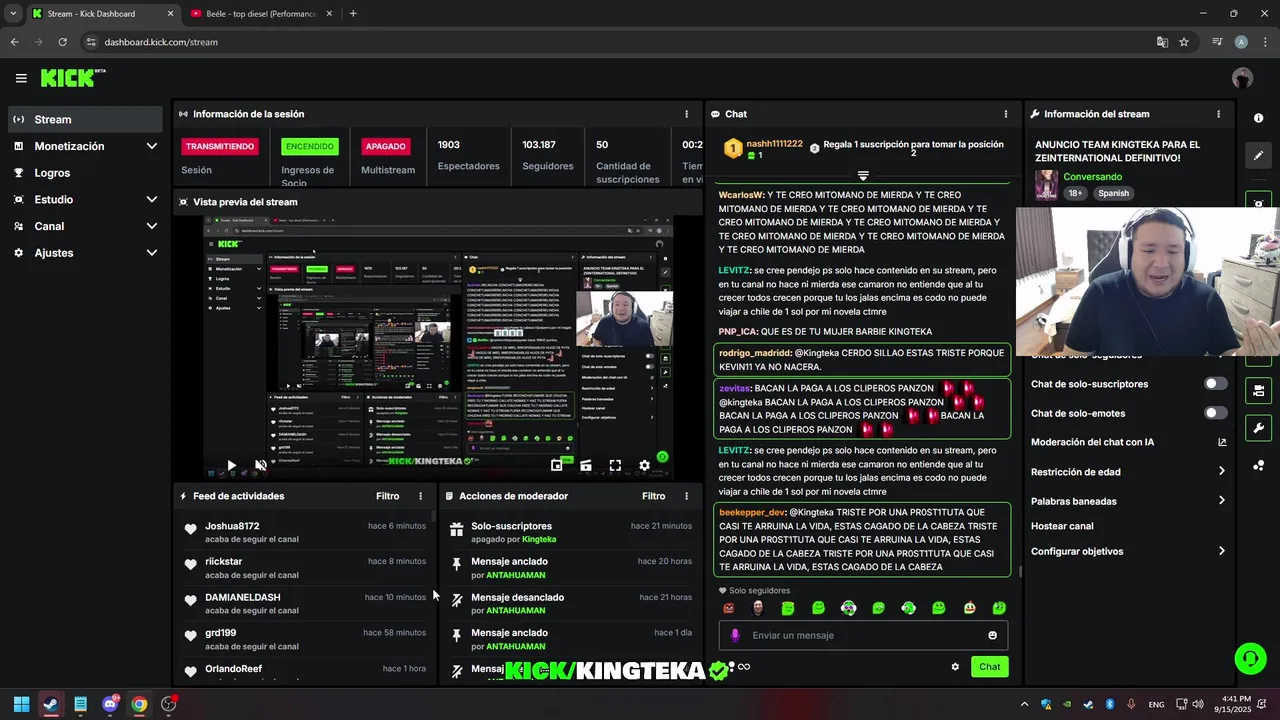Screen dimensions: 1280x720
Task: Click the browser address bar URL
Action: tap(161, 42)
